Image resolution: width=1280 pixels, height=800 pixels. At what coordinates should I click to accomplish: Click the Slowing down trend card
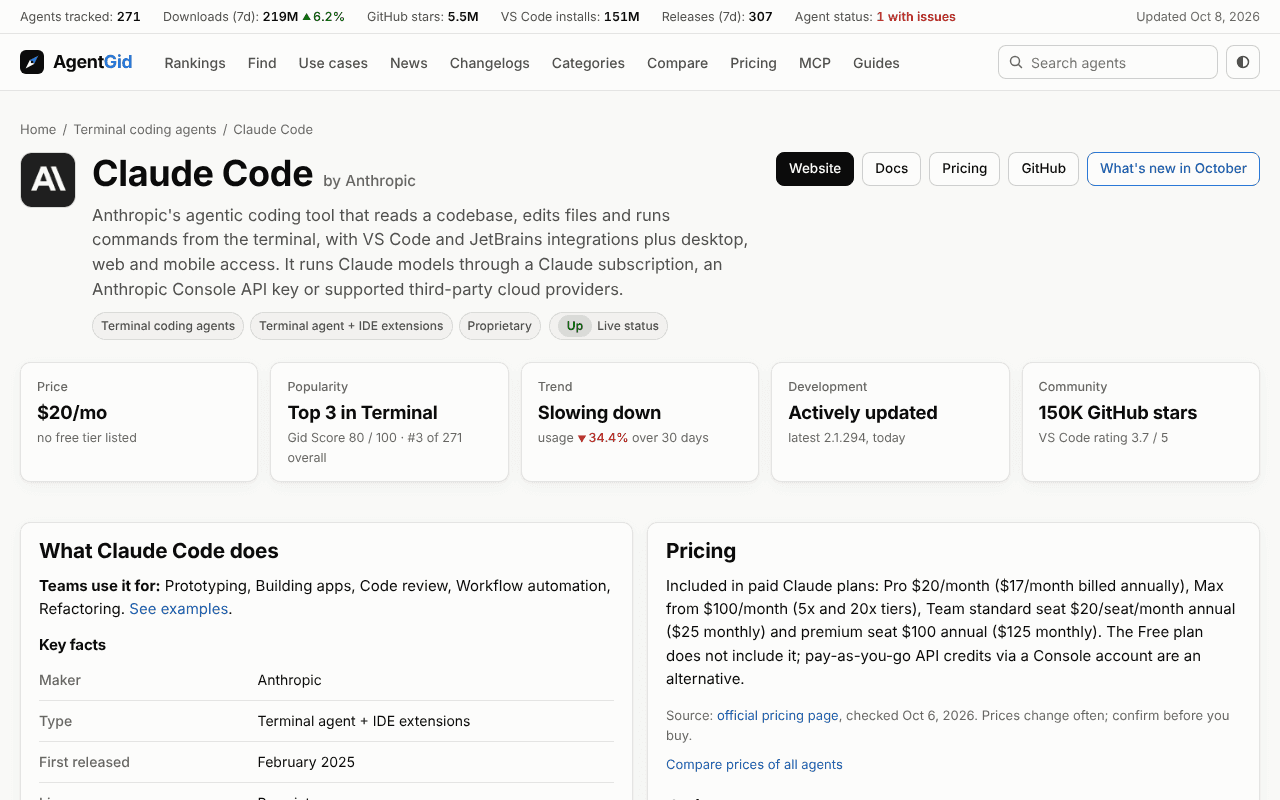pyautogui.click(x=640, y=422)
